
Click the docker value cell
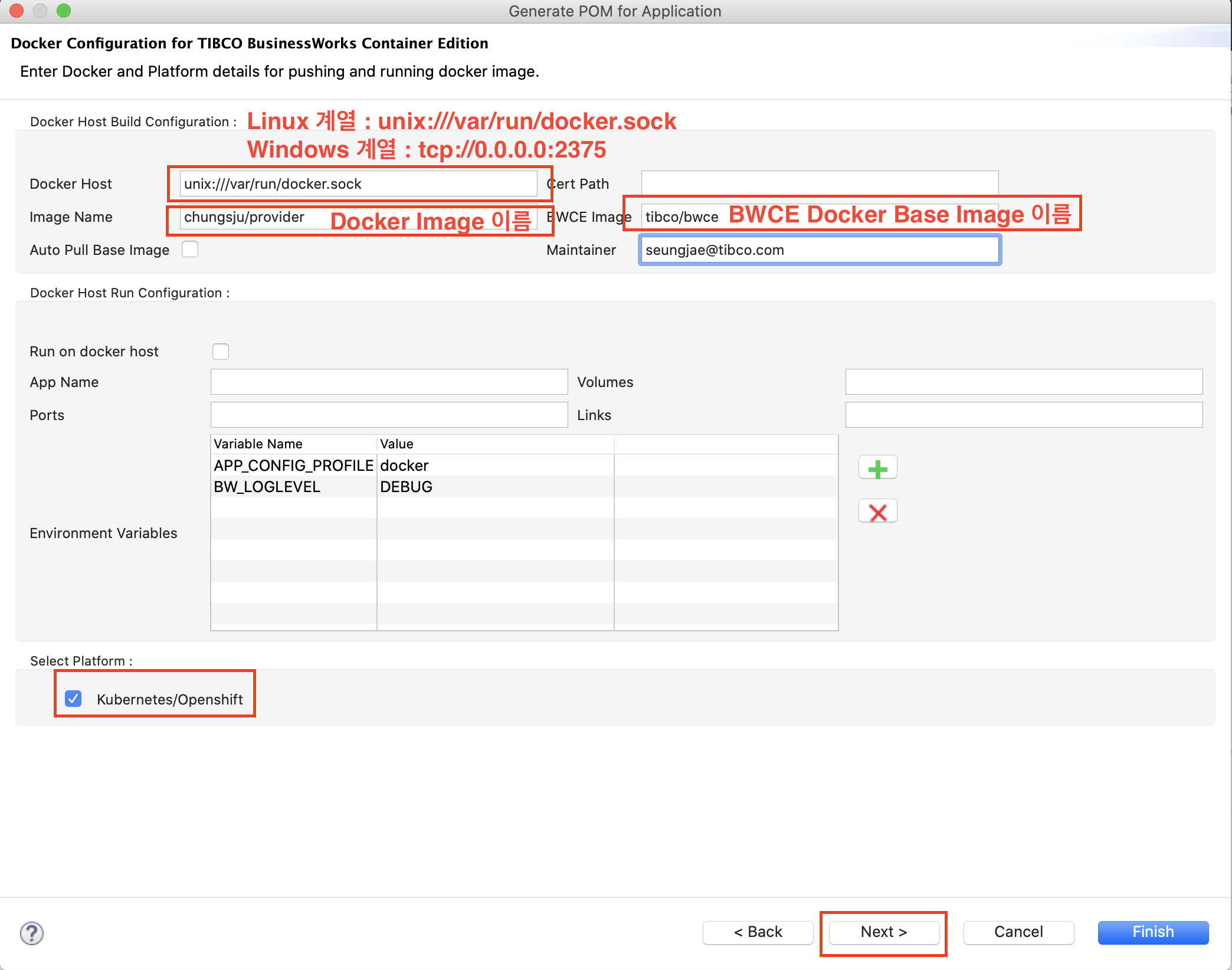point(495,466)
